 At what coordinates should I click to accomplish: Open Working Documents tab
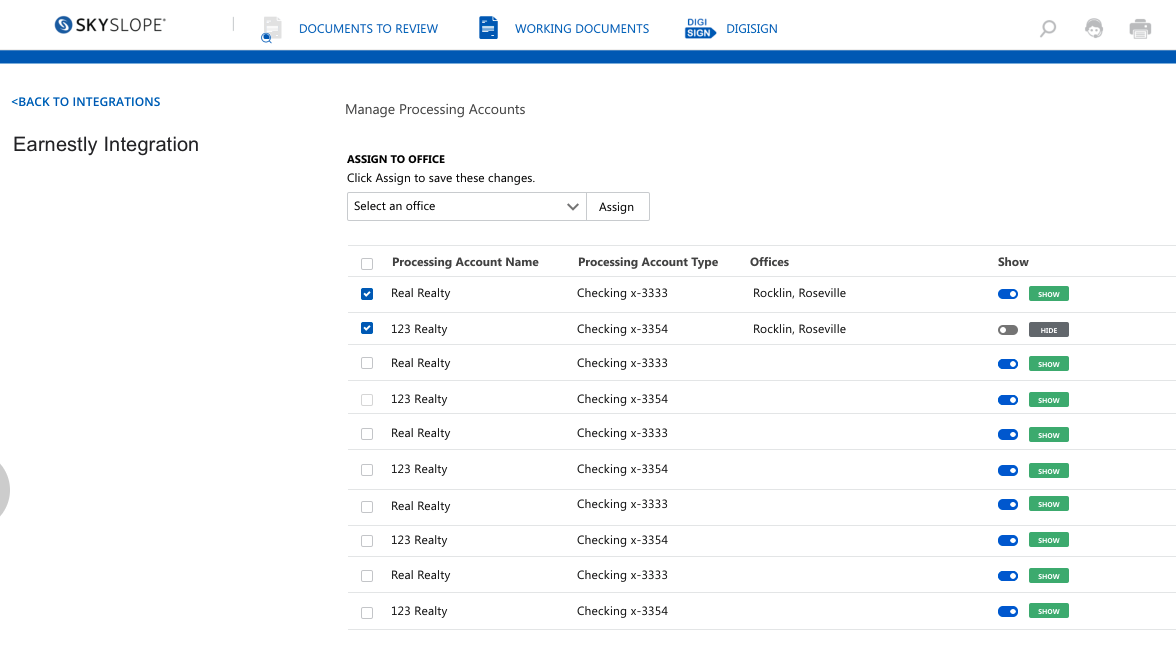(x=582, y=29)
